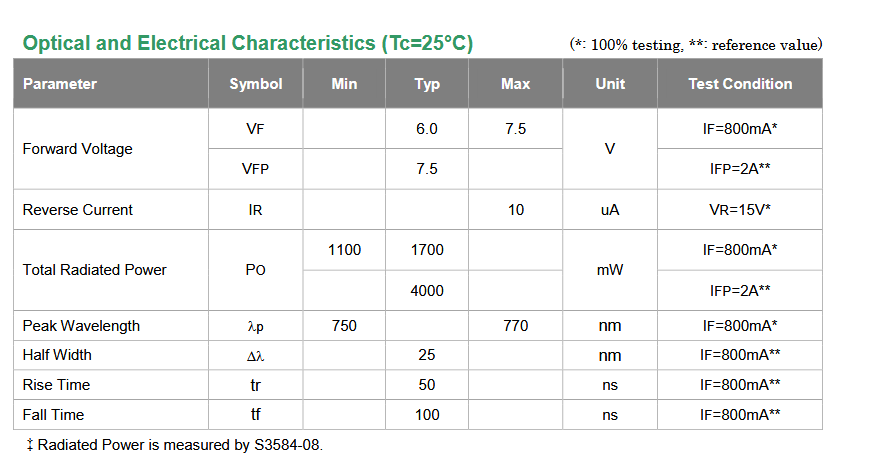The width and height of the screenshot is (871, 466).
Task: Select the Parameter column header
Action: (x=60, y=84)
